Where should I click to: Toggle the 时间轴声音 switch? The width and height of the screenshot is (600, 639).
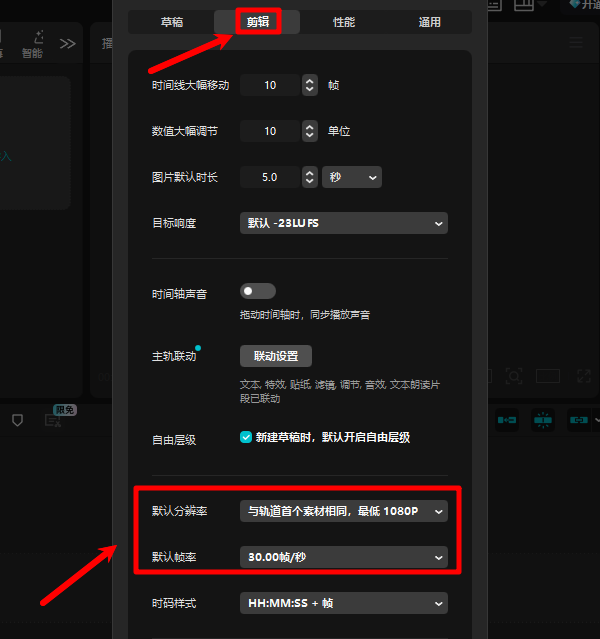[x=257, y=291]
